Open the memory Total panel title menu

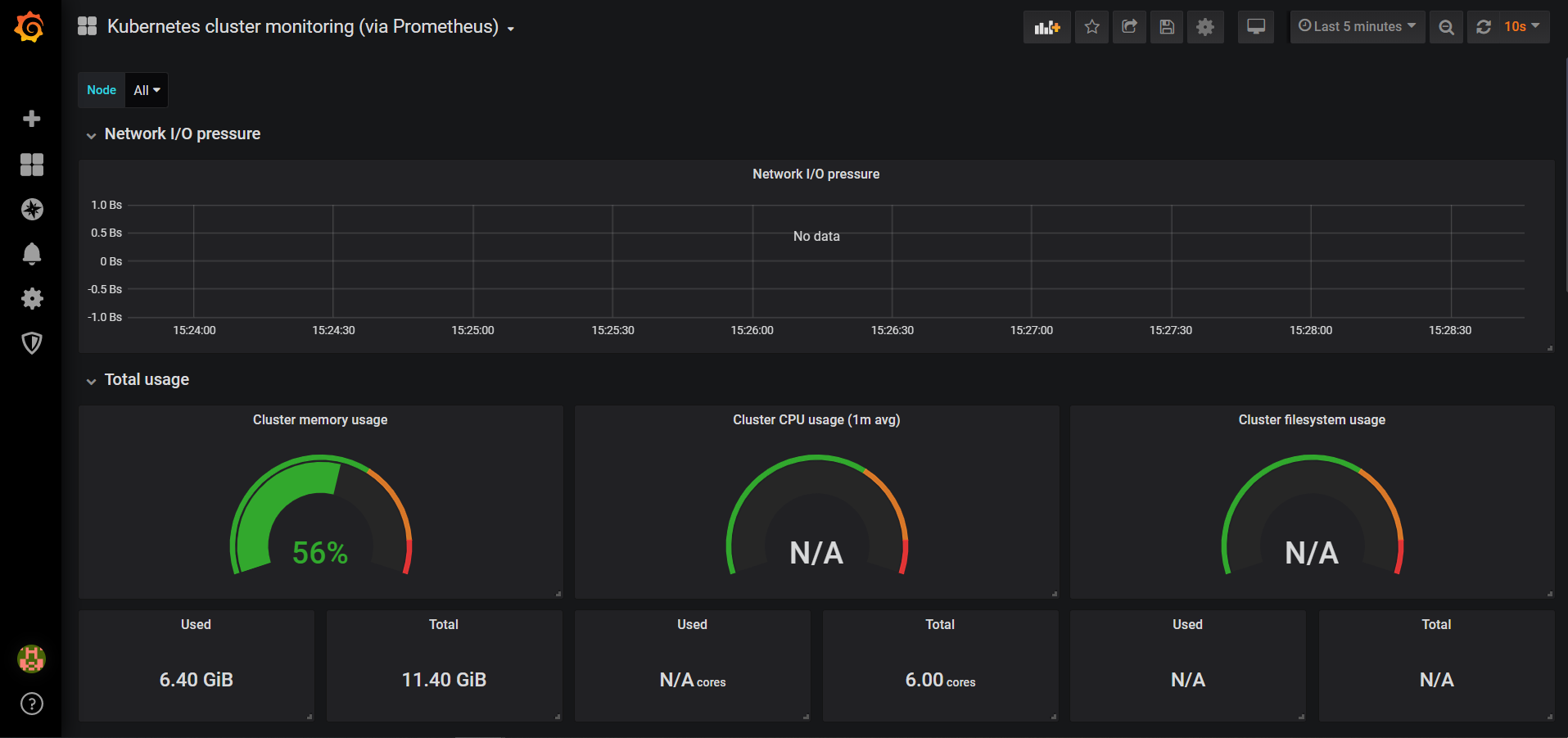pos(444,624)
